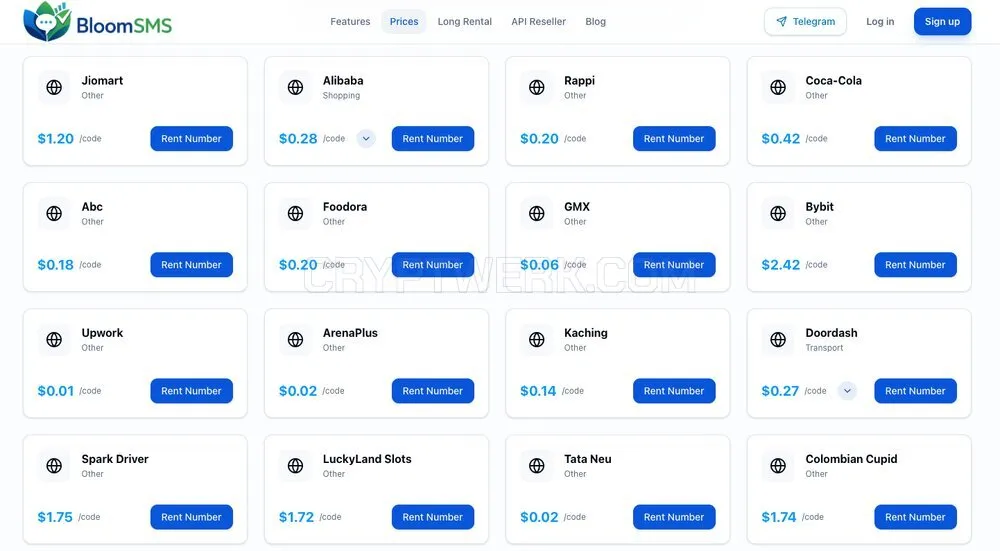
Task: Rent a number for Spark Driver
Action: (191, 517)
